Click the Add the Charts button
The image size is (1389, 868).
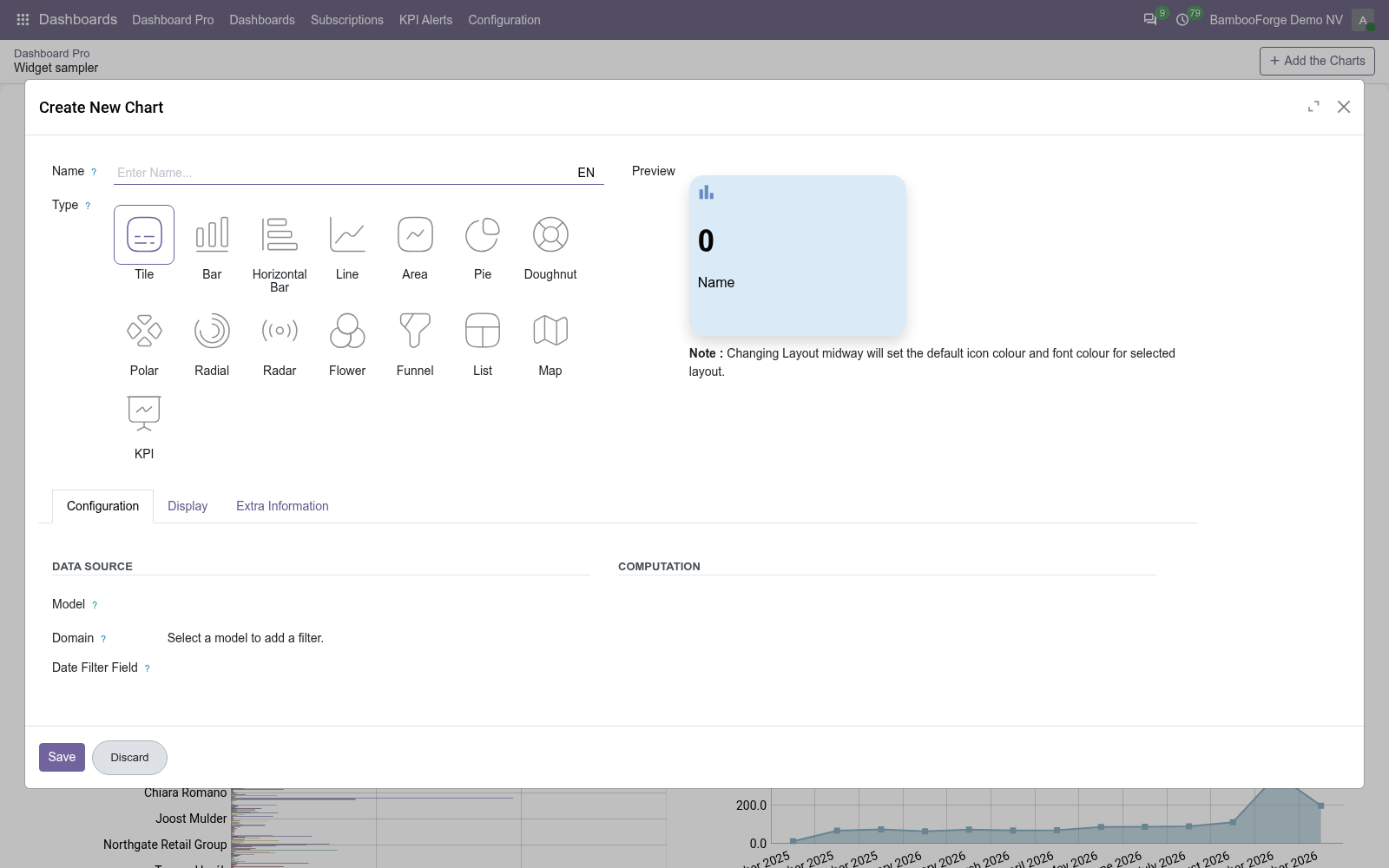pyautogui.click(x=1317, y=61)
